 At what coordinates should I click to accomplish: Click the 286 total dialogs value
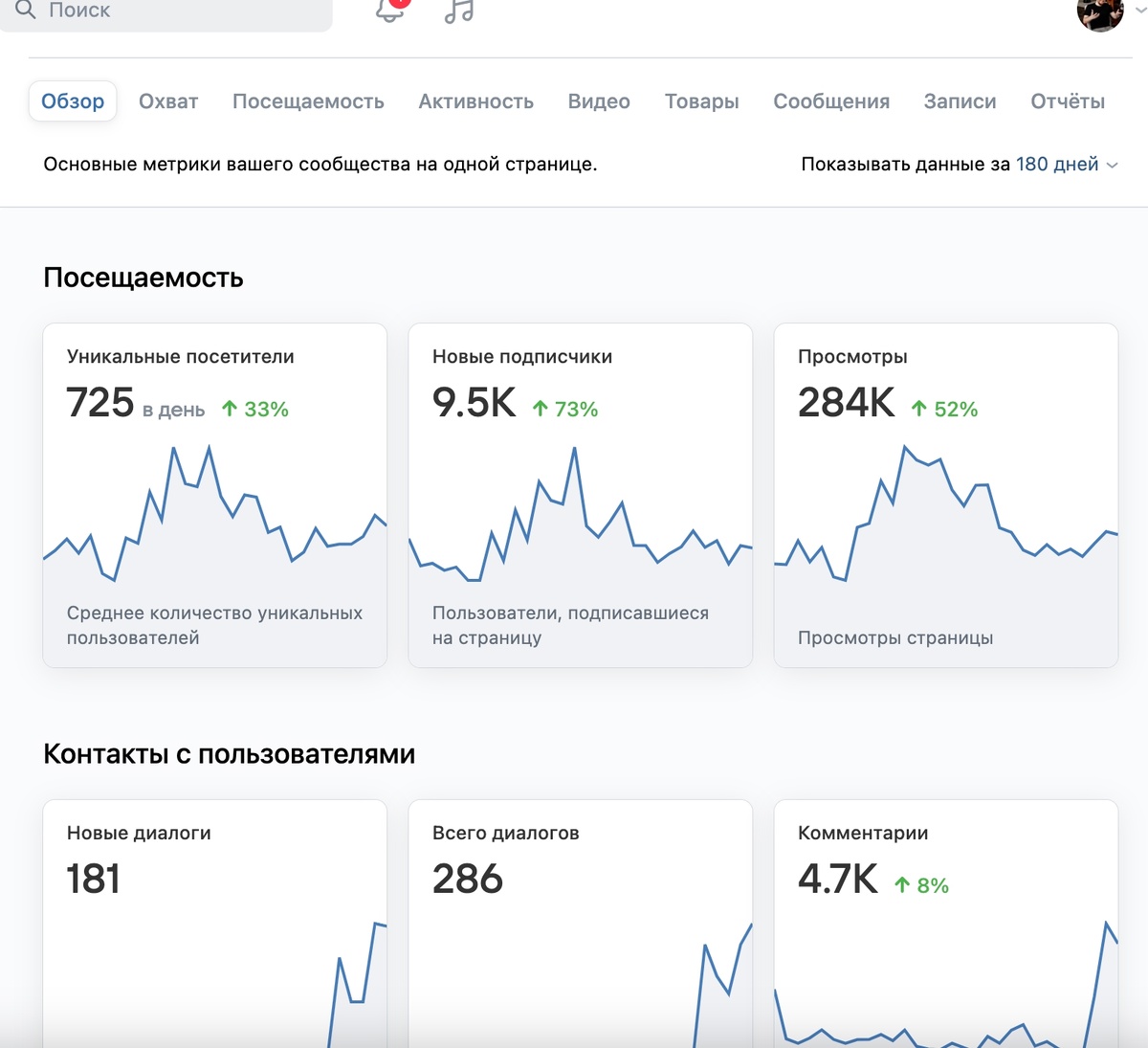pyautogui.click(x=467, y=880)
